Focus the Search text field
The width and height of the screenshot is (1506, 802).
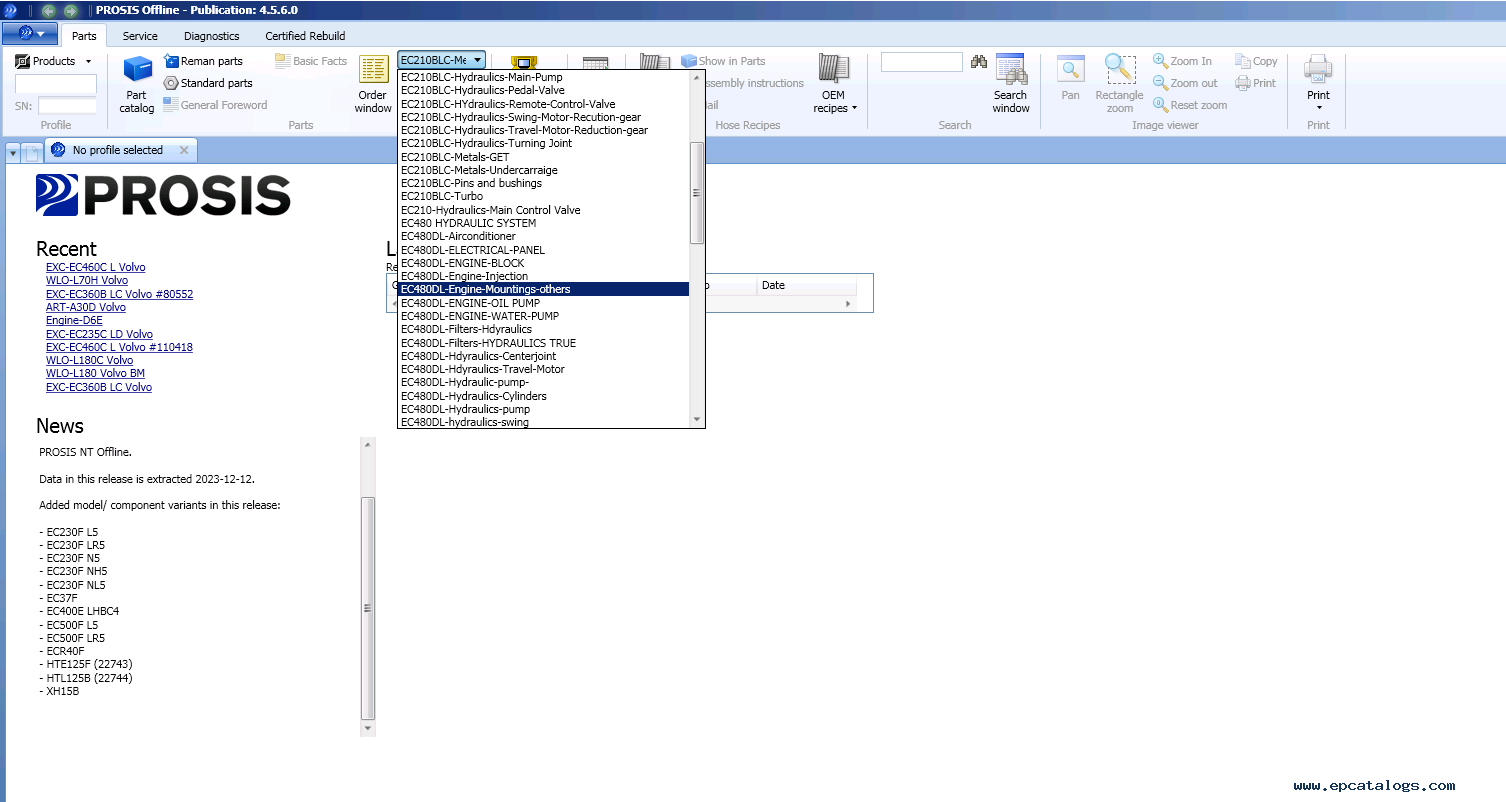point(922,62)
